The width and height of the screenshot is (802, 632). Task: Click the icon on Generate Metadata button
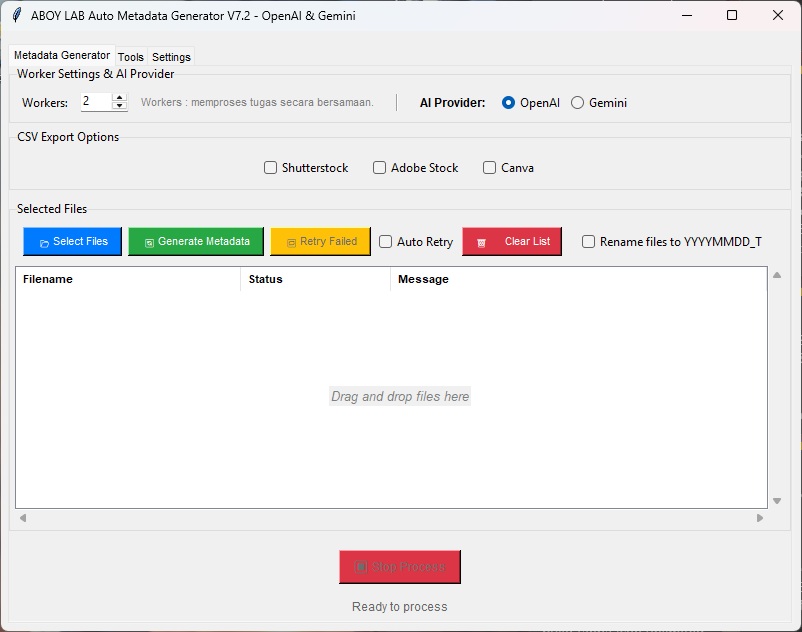tap(149, 243)
